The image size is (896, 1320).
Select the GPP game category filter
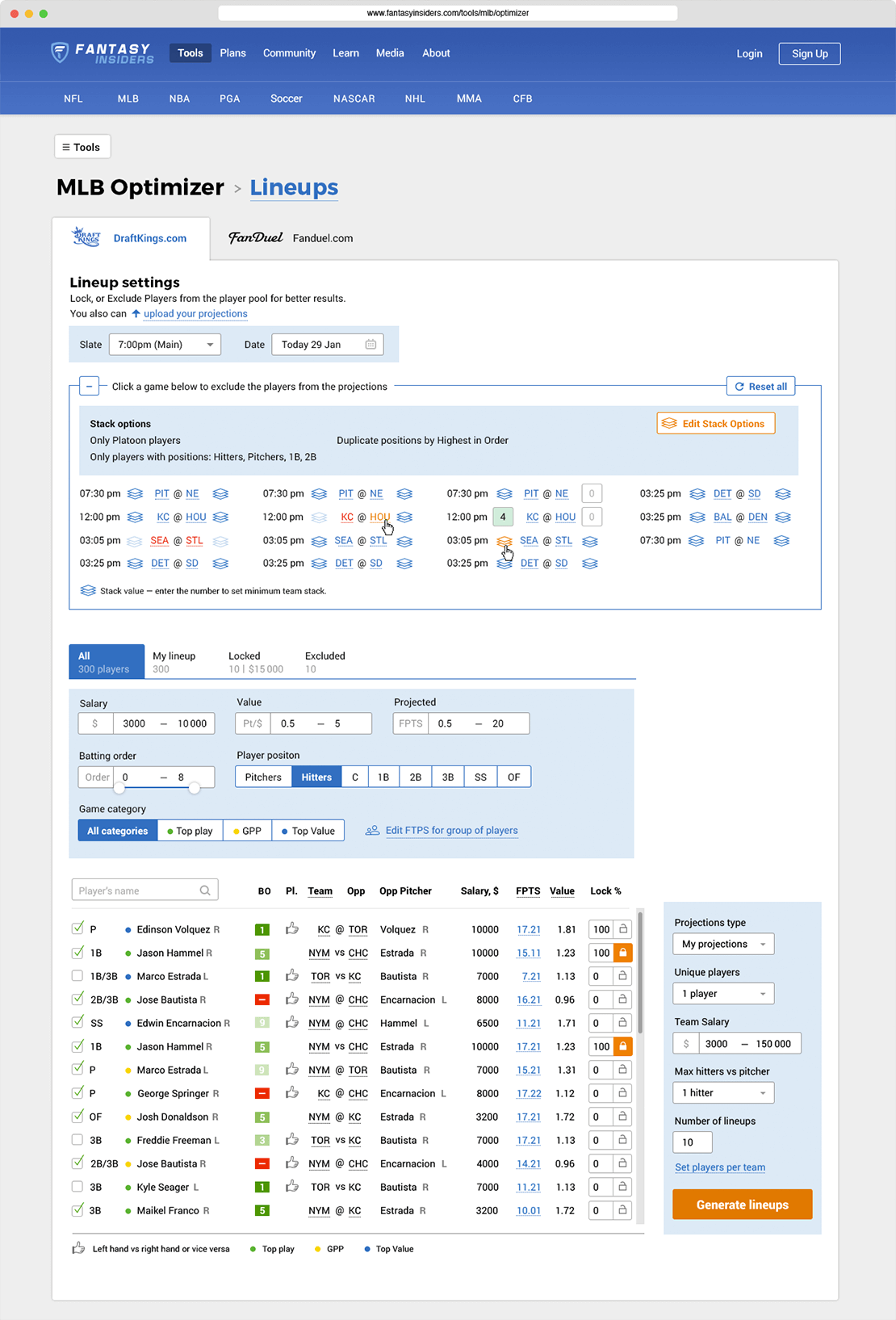[x=247, y=831]
